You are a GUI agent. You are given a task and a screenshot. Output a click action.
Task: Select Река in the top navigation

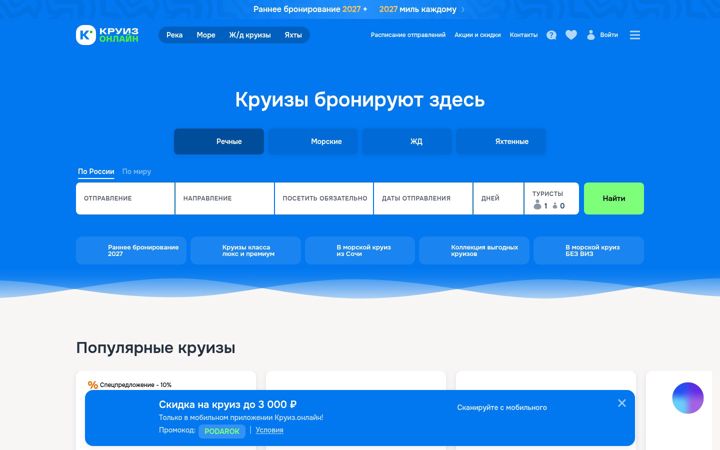click(174, 35)
